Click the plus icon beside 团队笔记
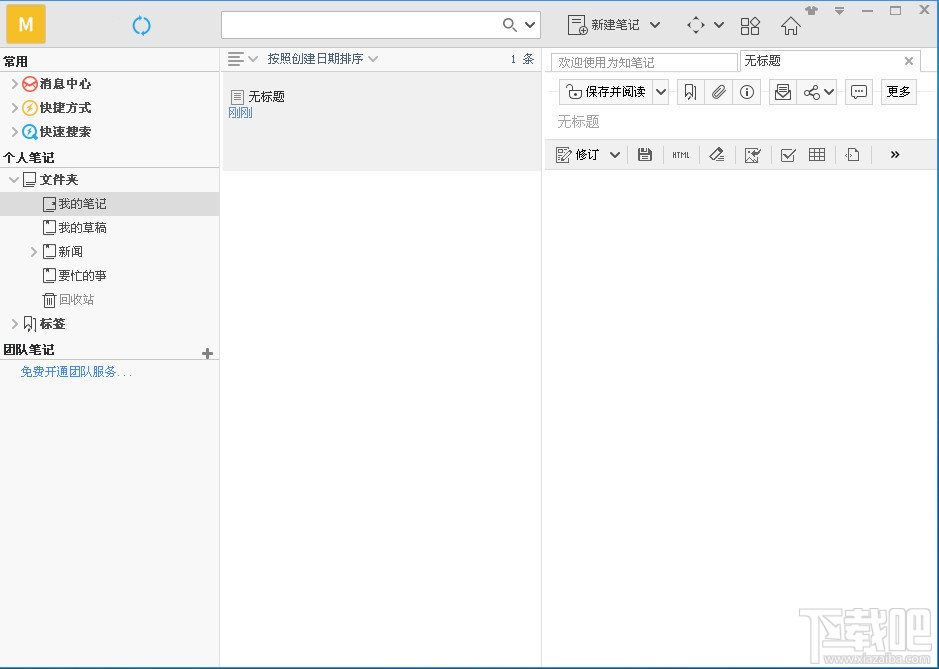Viewport: 939px width, 669px height. [207, 353]
